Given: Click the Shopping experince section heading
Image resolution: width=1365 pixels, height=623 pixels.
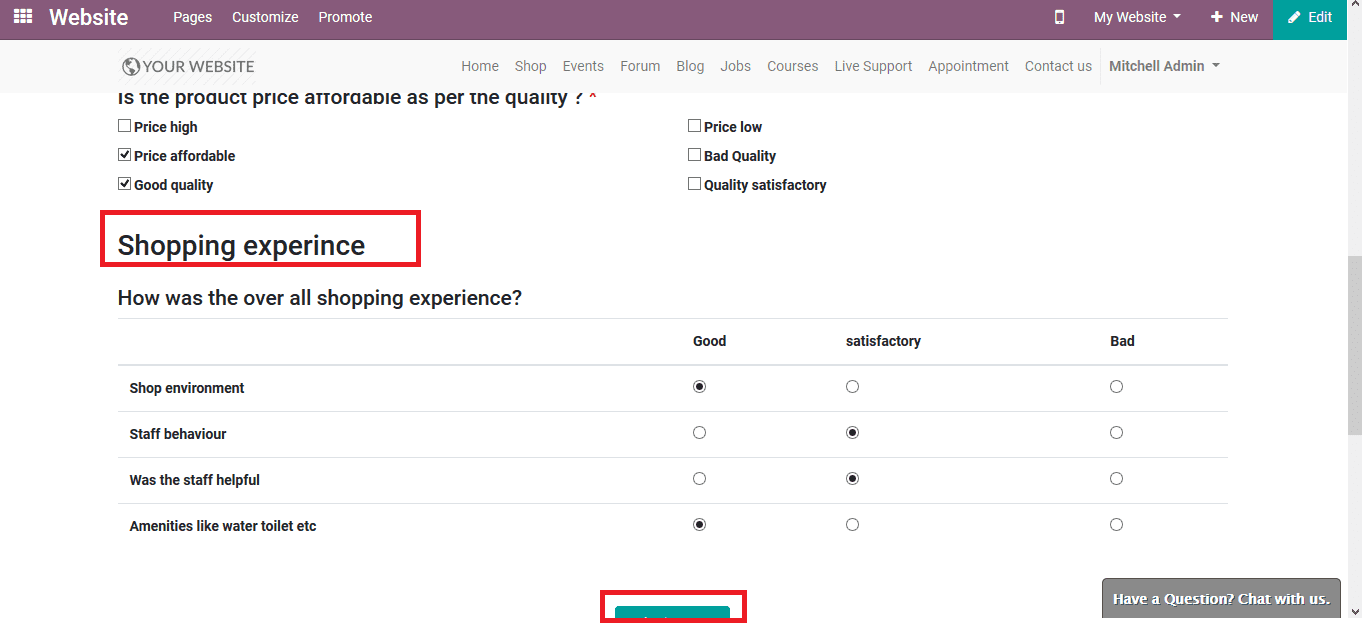Looking at the screenshot, I should (x=241, y=245).
